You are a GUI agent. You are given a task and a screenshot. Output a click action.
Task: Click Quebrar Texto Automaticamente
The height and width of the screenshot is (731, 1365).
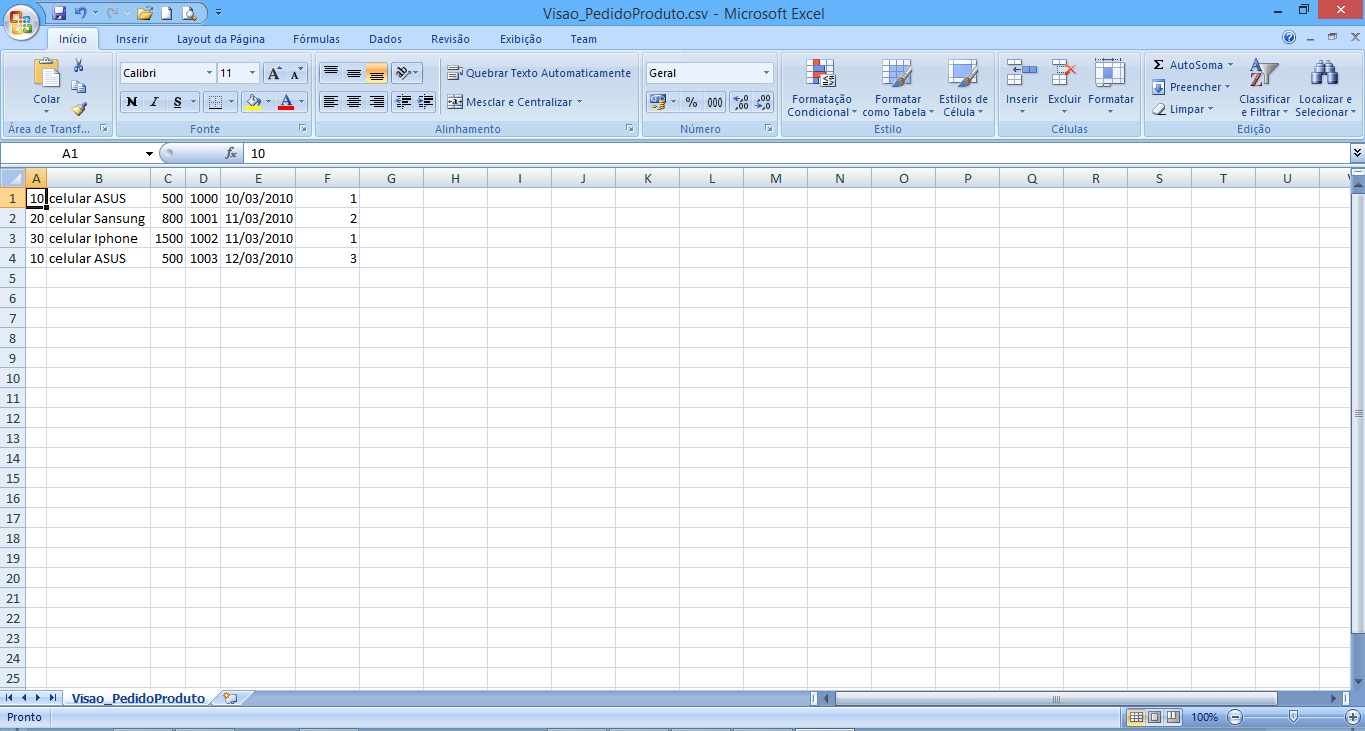[539, 73]
